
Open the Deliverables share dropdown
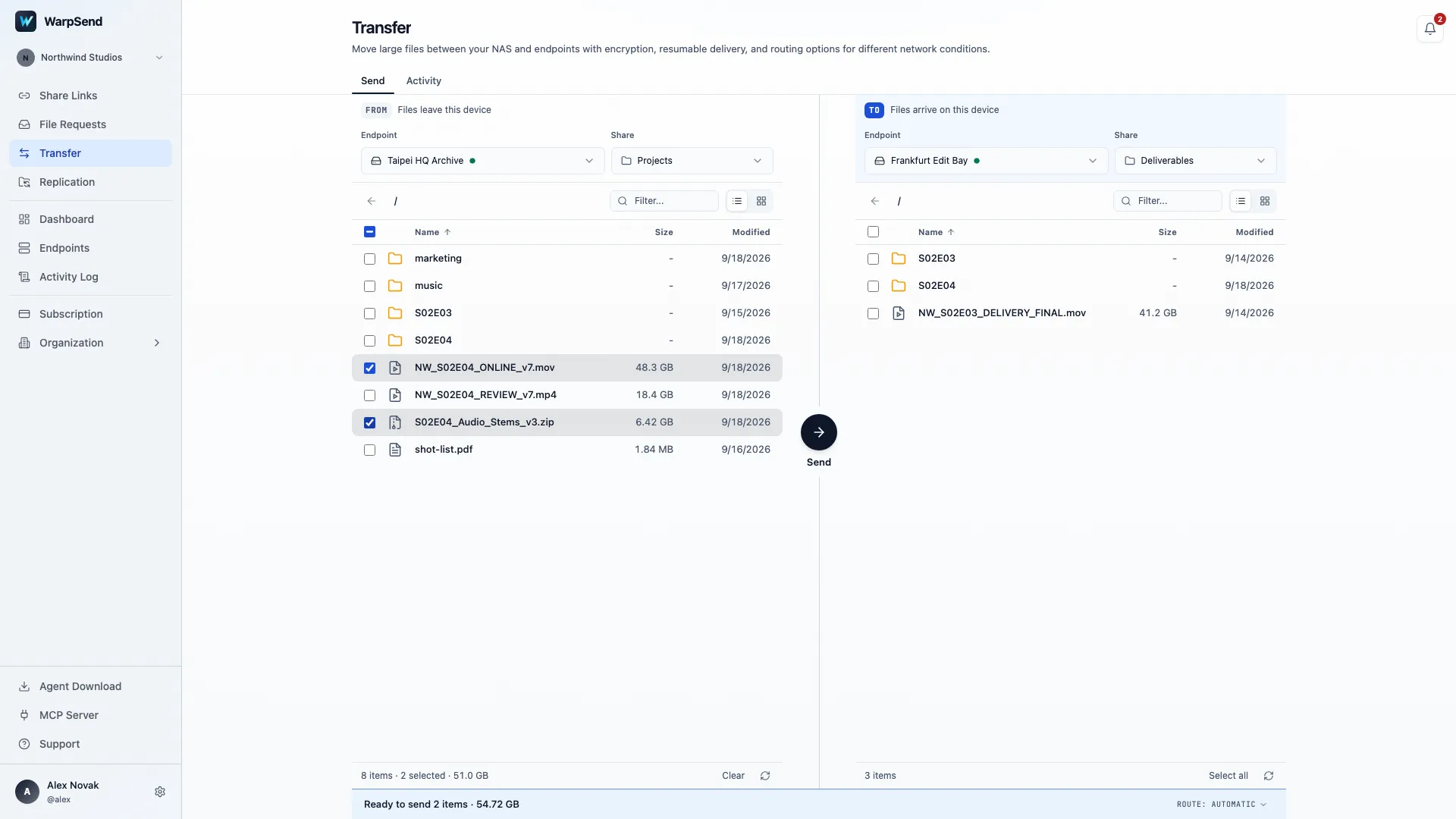pos(1195,161)
